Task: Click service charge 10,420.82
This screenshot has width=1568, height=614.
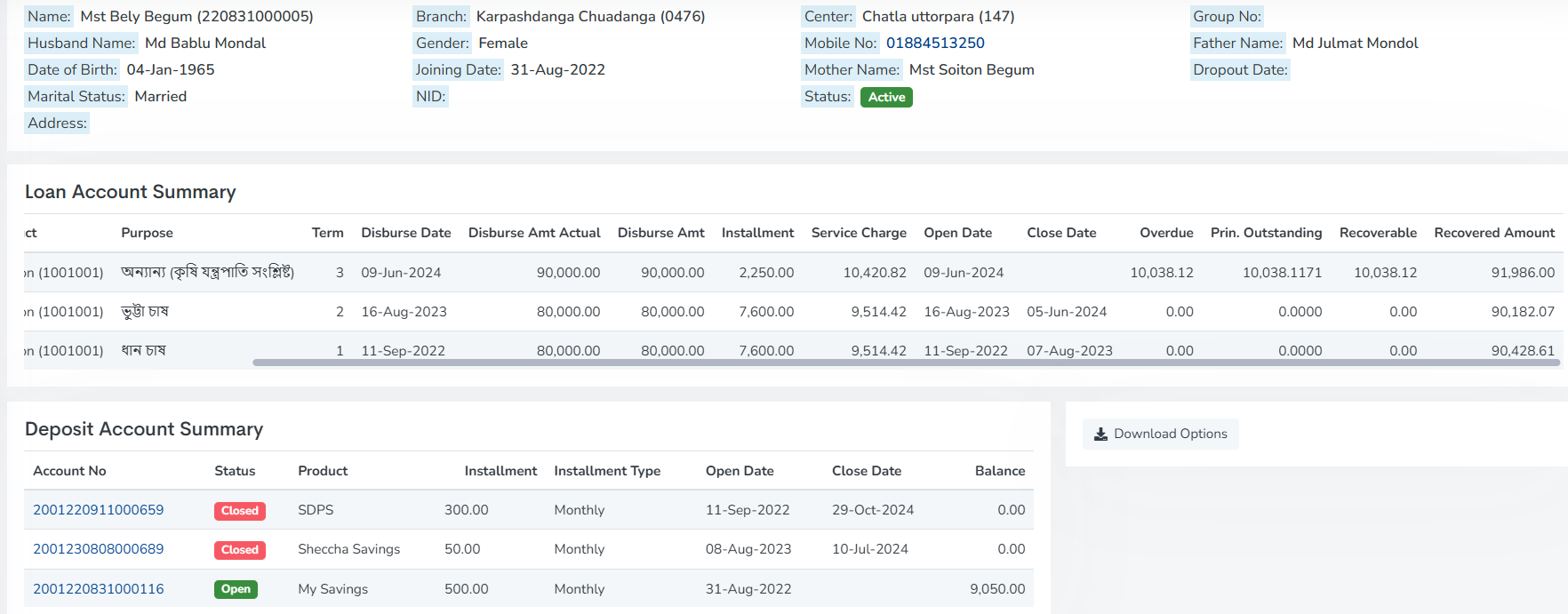Action: pos(875,273)
